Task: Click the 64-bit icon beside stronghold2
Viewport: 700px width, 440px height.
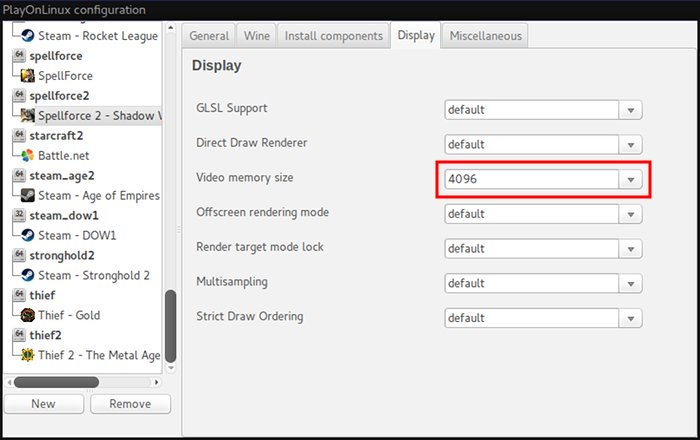Action: point(19,255)
